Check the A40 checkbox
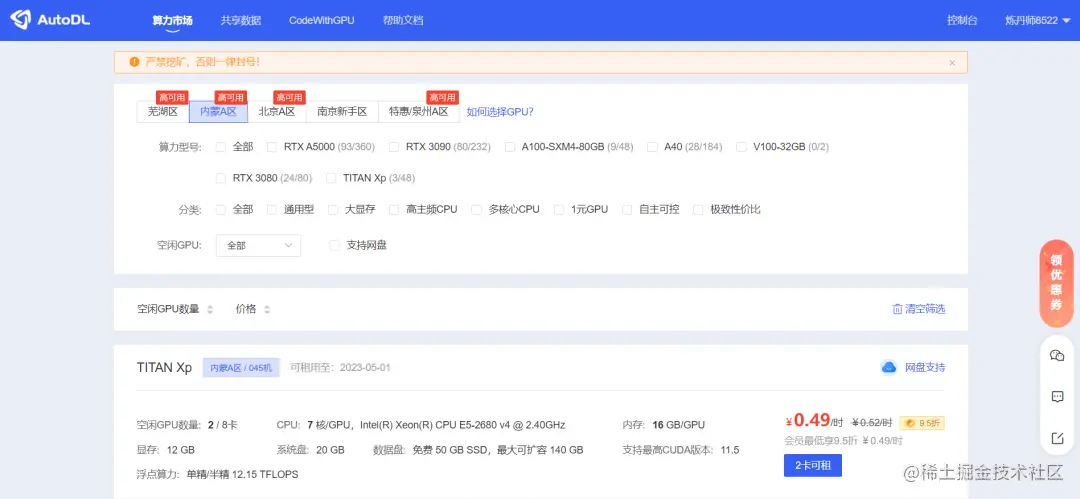1080x499 pixels. click(652, 147)
